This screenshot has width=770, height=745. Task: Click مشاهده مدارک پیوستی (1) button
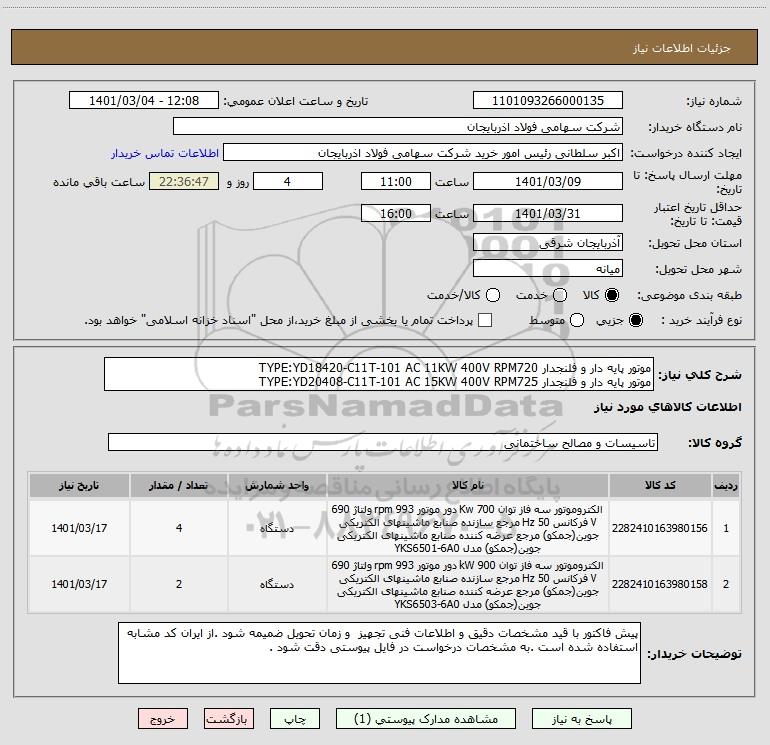(x=426, y=719)
